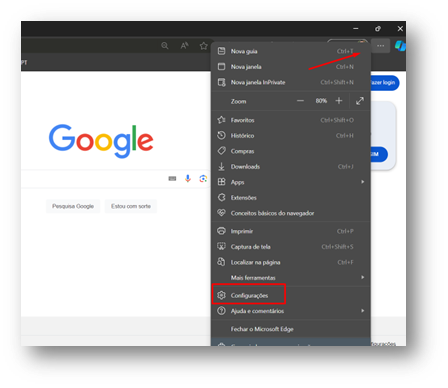This screenshot has height=388, width=448.
Task: Click the Conceitos básicos heart icon
Action: click(x=221, y=213)
